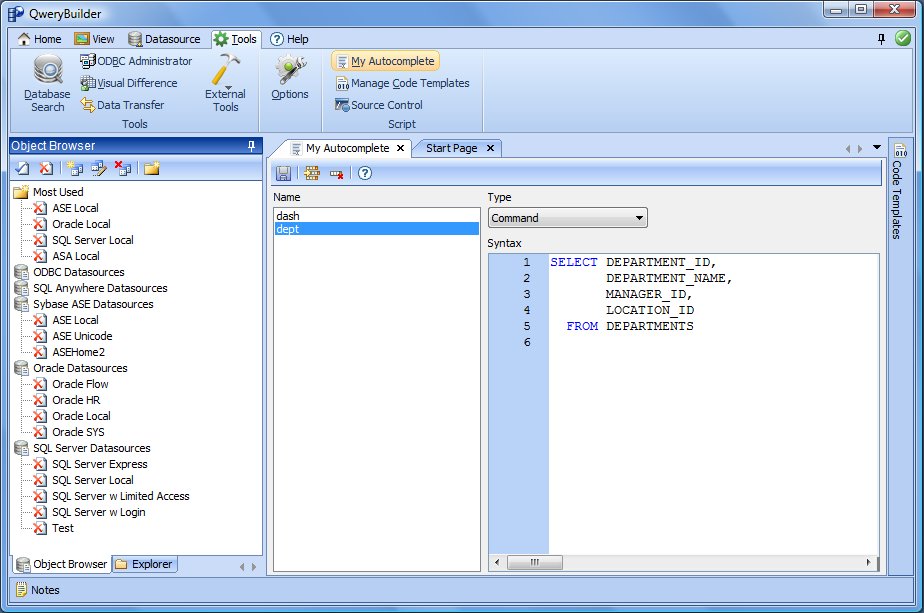Click the green check status icon
Screen dimensions: 924x613
click(x=903, y=38)
